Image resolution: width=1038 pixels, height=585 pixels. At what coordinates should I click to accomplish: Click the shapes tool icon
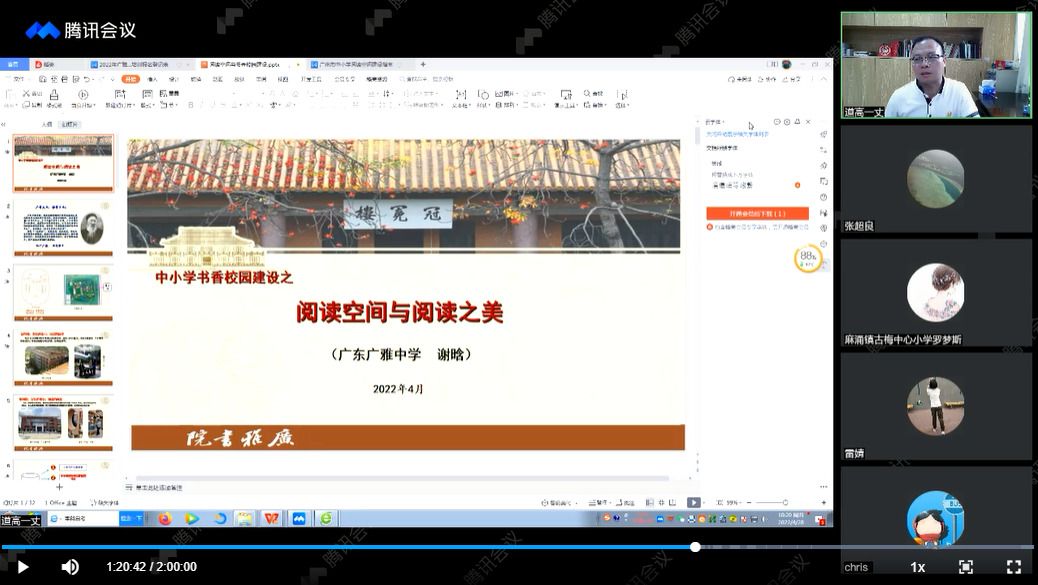point(483,95)
